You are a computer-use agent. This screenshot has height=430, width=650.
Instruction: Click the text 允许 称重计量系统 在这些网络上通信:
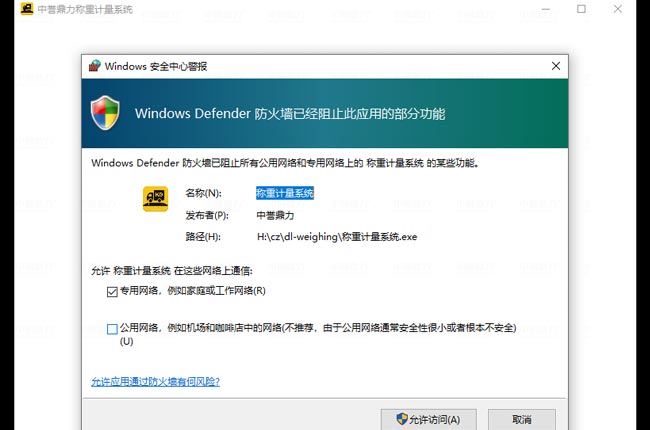click(172, 271)
